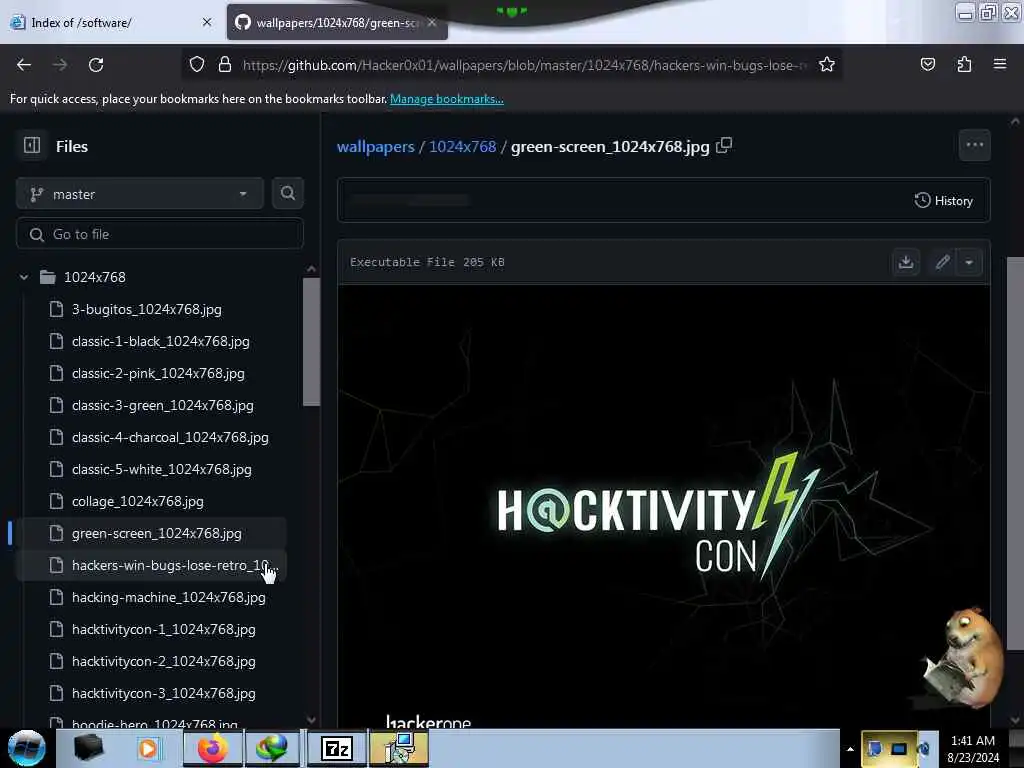Reload the page with the refresh icon
The width and height of the screenshot is (1024, 768).
pyautogui.click(x=96, y=65)
